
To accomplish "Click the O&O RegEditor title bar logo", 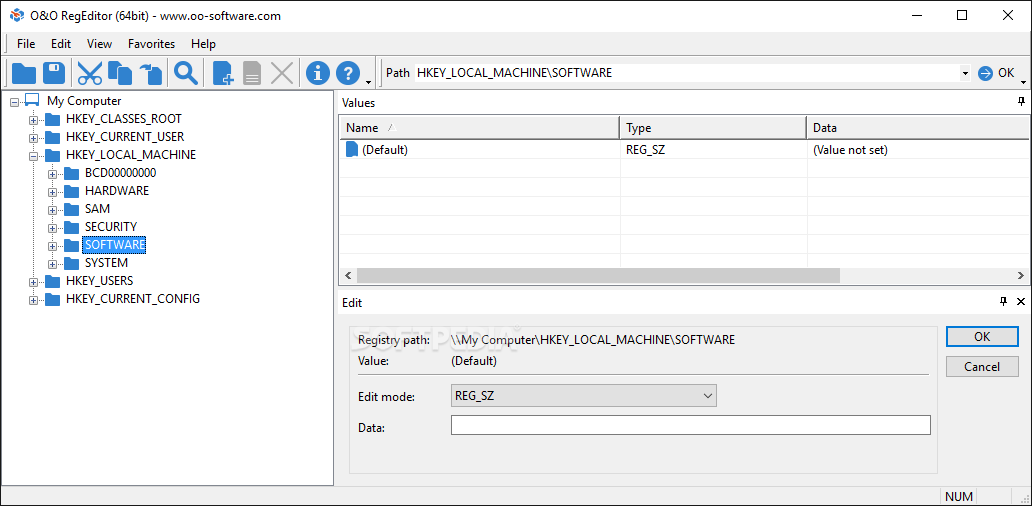I will pos(17,15).
